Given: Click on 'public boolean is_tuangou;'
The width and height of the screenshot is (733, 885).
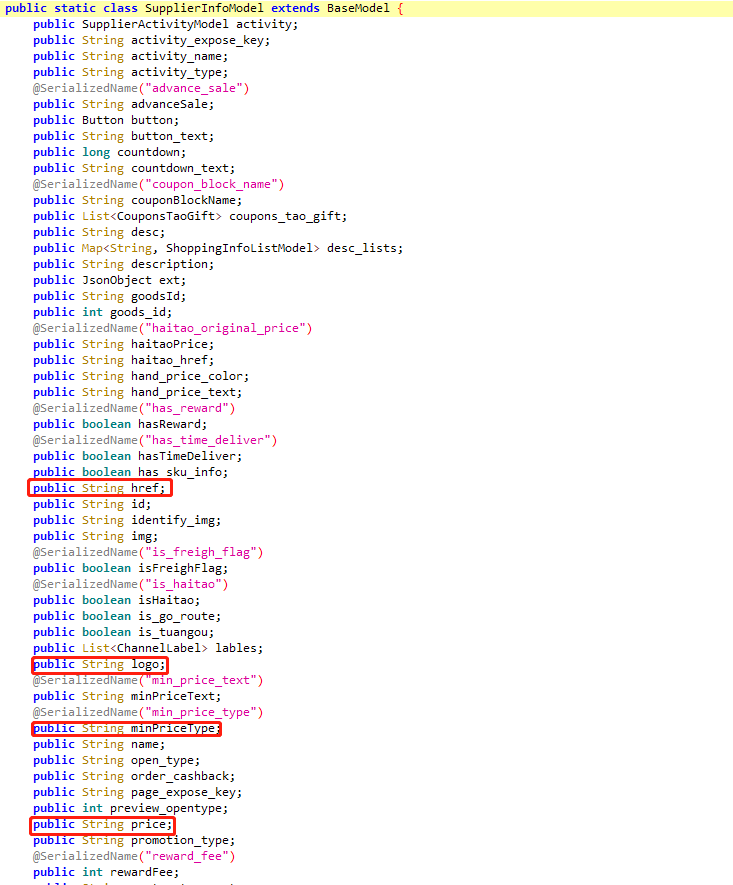Looking at the screenshot, I should (124, 632).
